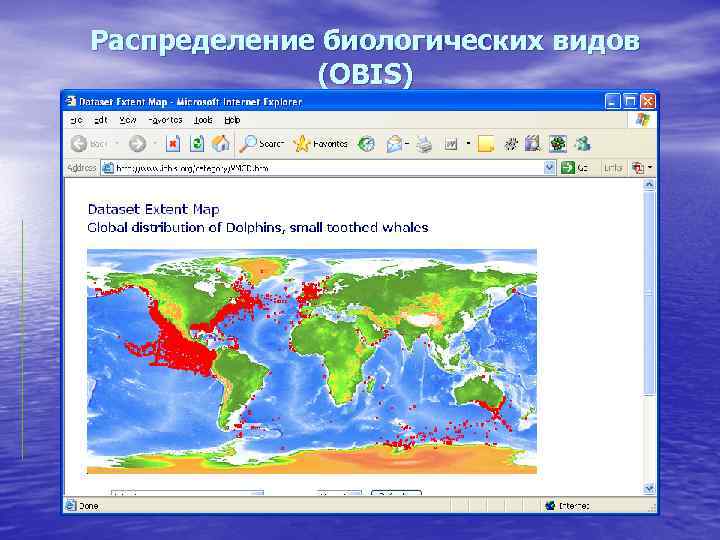Open the PDF icon dropdown arrow
Image resolution: width=720 pixels, height=540 pixels.
pos(650,168)
